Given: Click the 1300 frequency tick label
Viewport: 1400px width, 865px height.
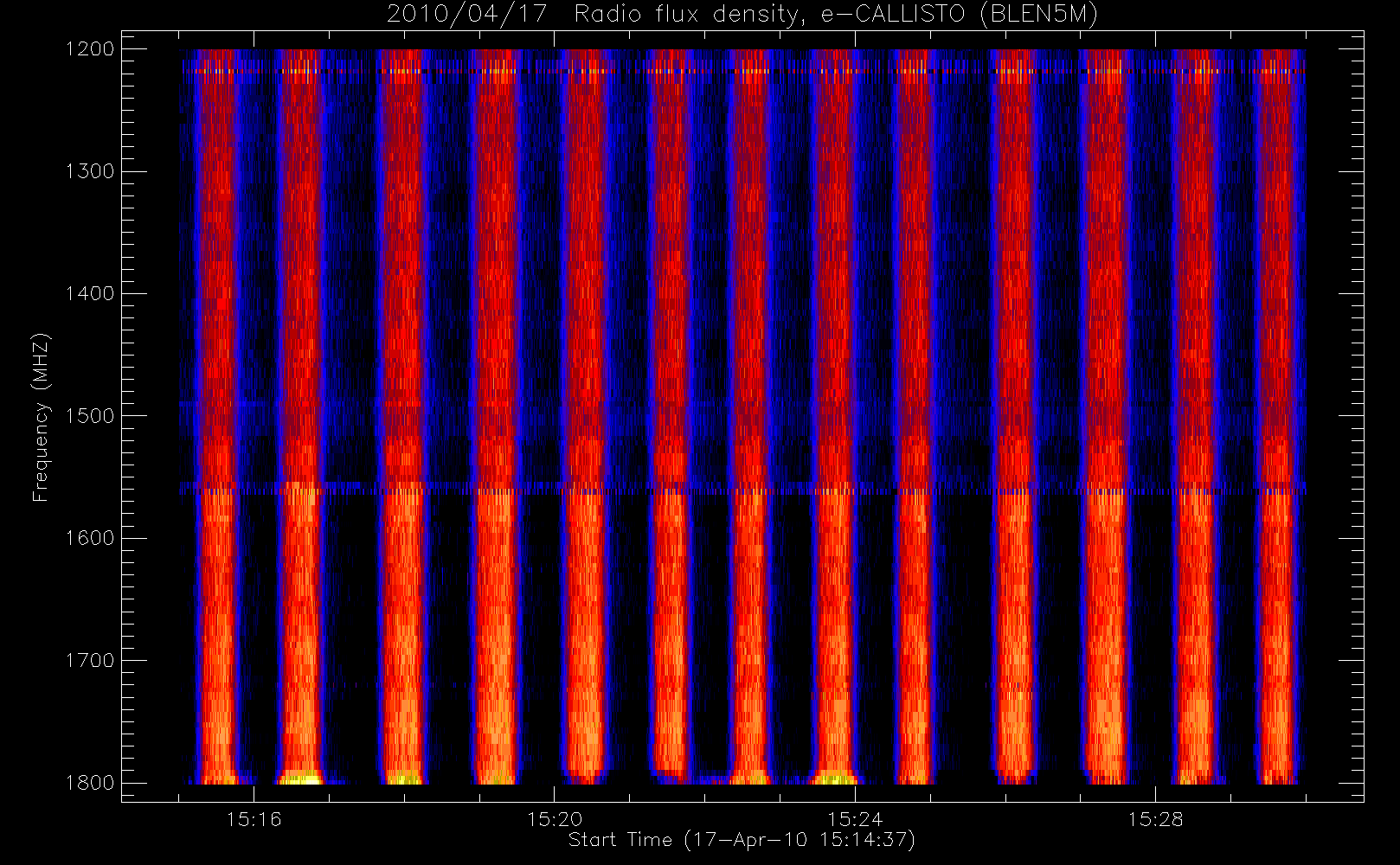Looking at the screenshot, I should pyautogui.click(x=90, y=171).
